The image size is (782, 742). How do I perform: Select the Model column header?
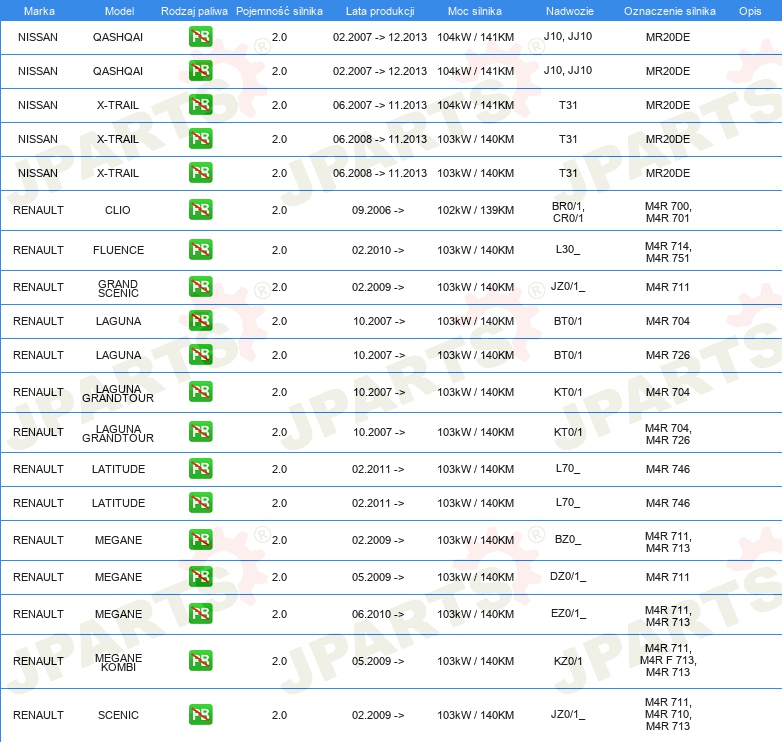tap(118, 11)
